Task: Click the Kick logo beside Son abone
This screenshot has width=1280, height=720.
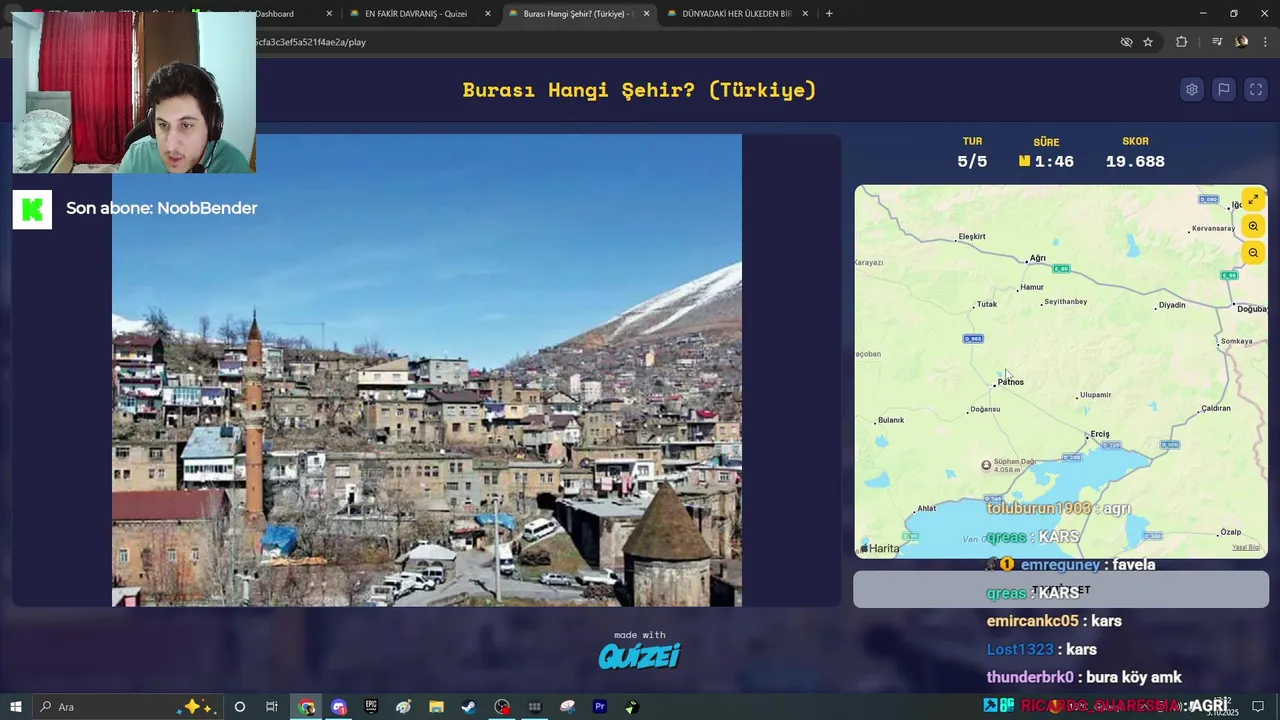Action: (32, 209)
